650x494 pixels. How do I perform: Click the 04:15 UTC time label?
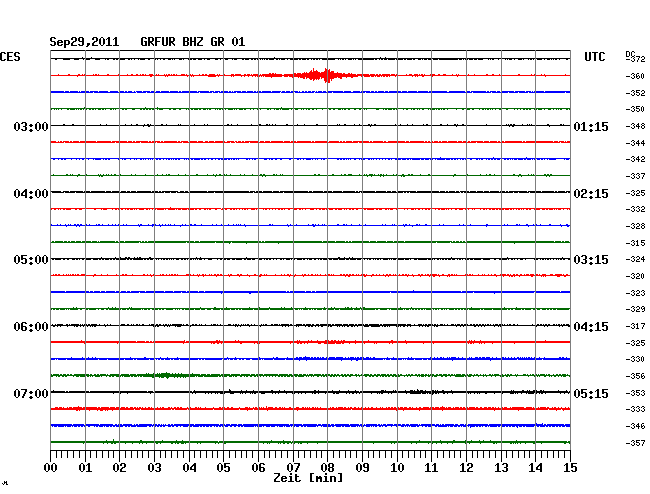[591, 327]
